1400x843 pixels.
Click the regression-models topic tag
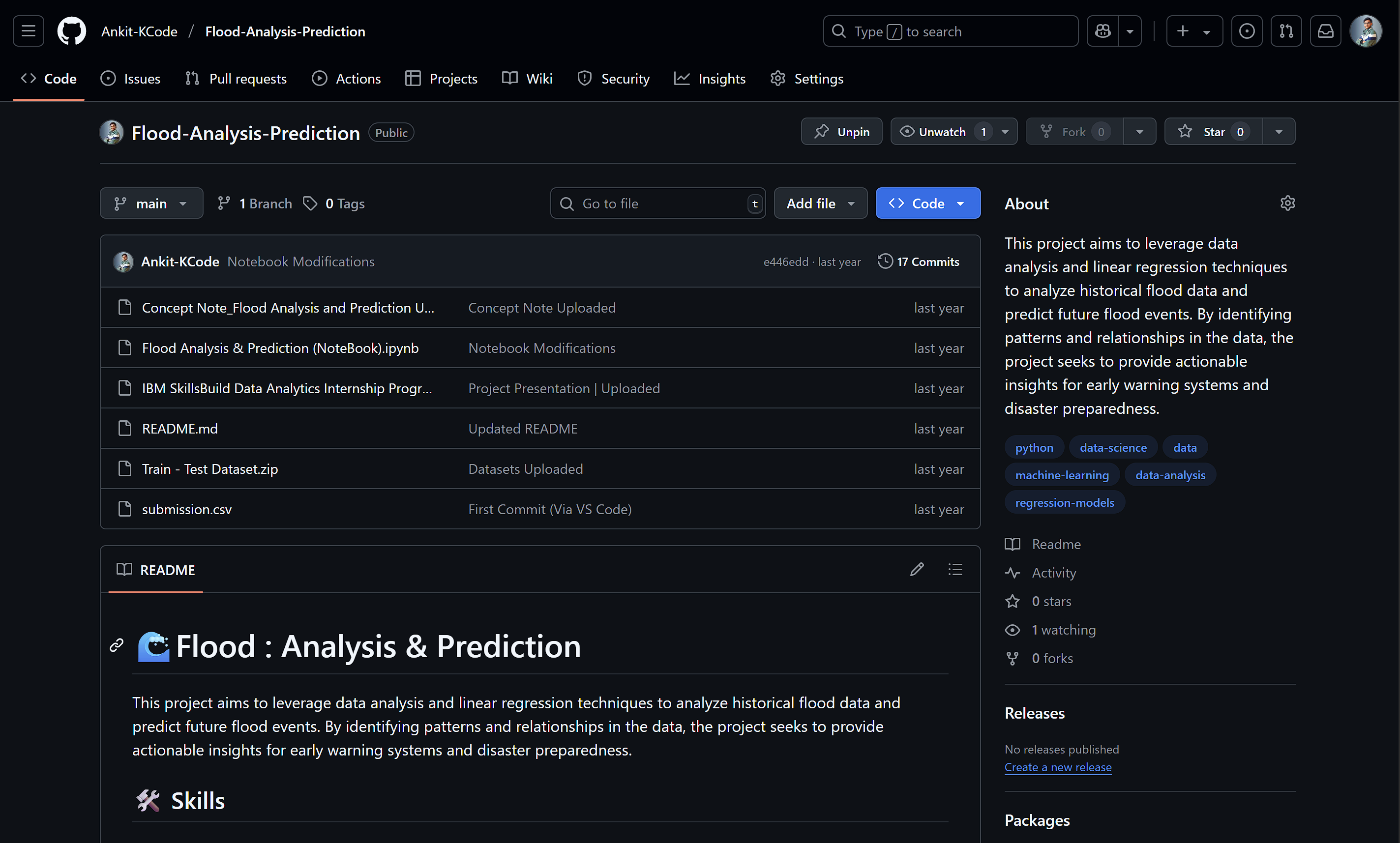point(1065,502)
